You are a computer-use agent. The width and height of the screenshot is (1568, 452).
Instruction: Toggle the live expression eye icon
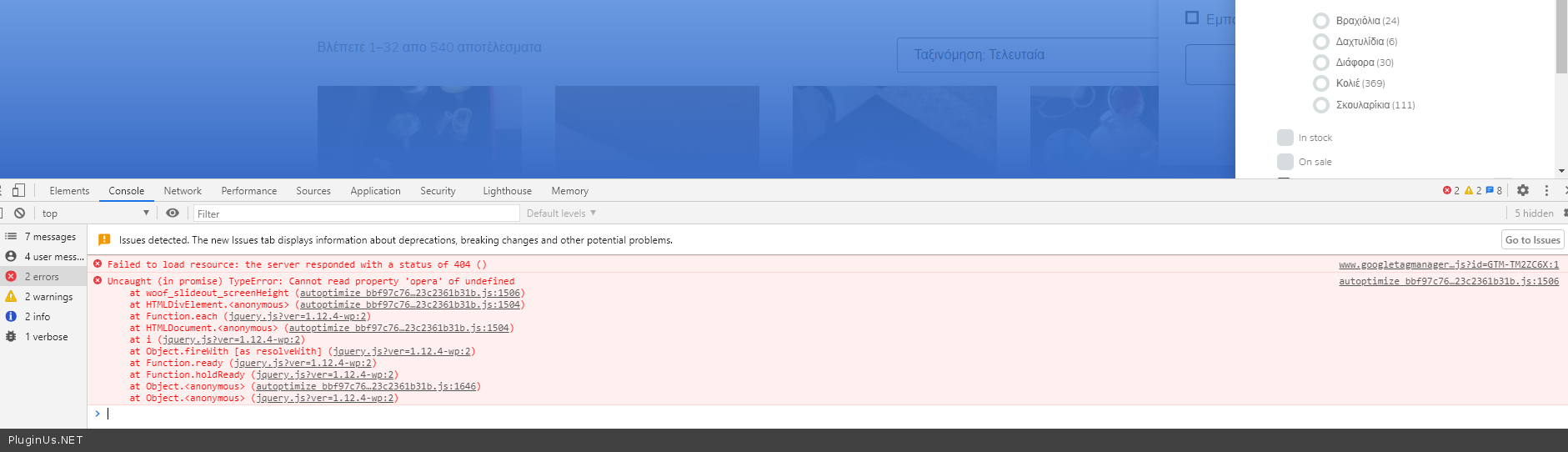pos(173,213)
